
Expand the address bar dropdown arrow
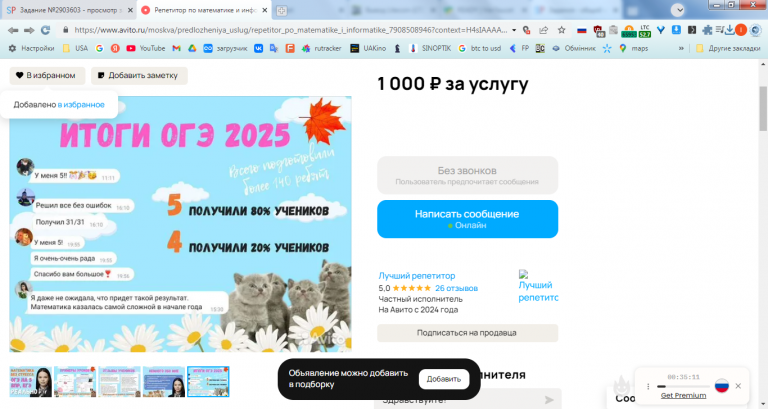coord(514,30)
